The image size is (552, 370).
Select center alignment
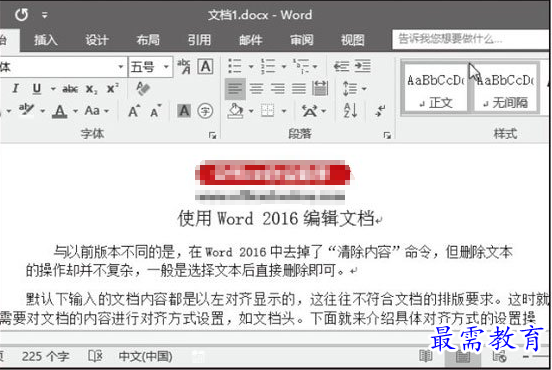(256, 89)
